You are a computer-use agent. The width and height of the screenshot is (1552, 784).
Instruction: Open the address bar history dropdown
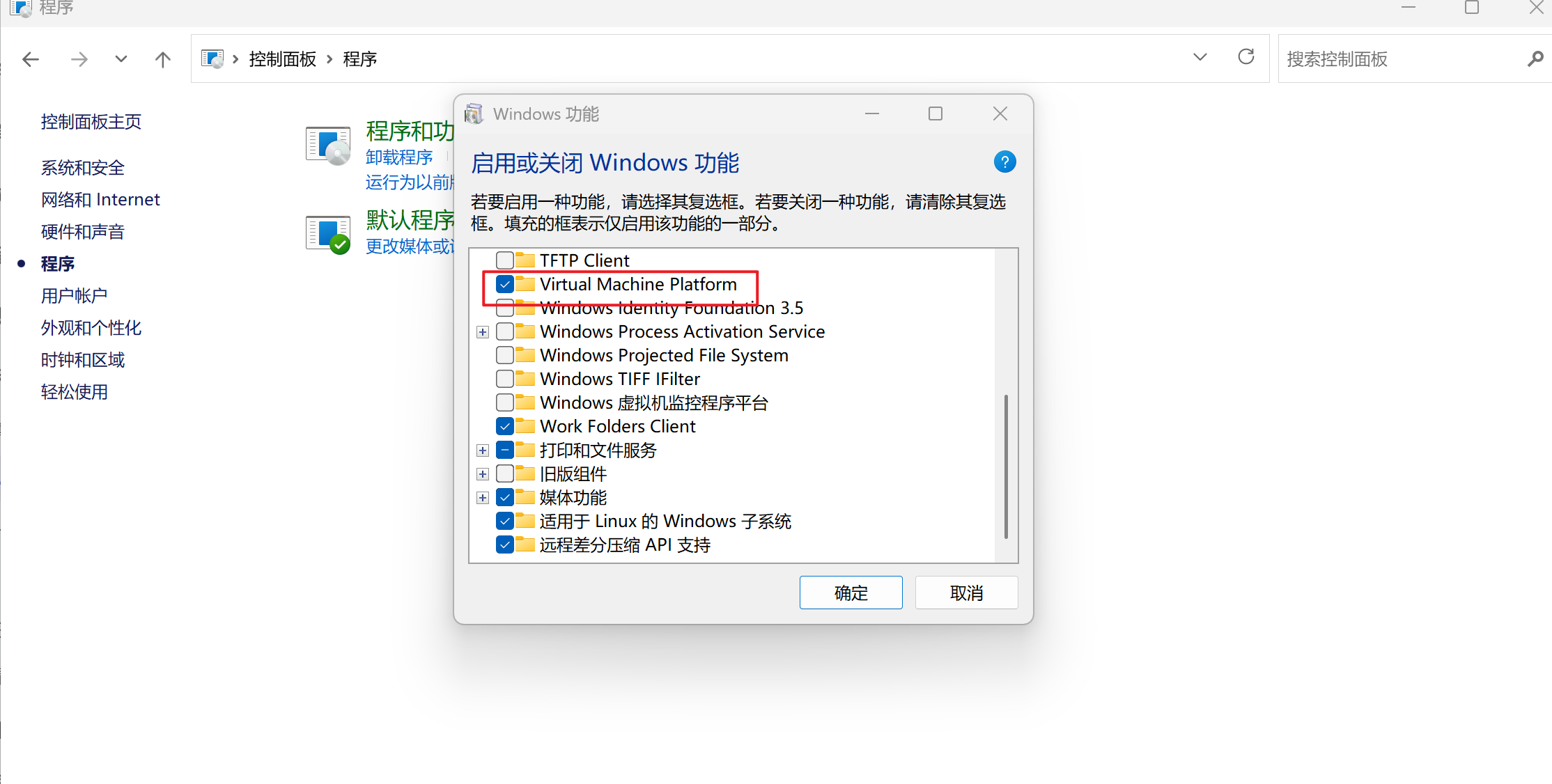click(1200, 57)
